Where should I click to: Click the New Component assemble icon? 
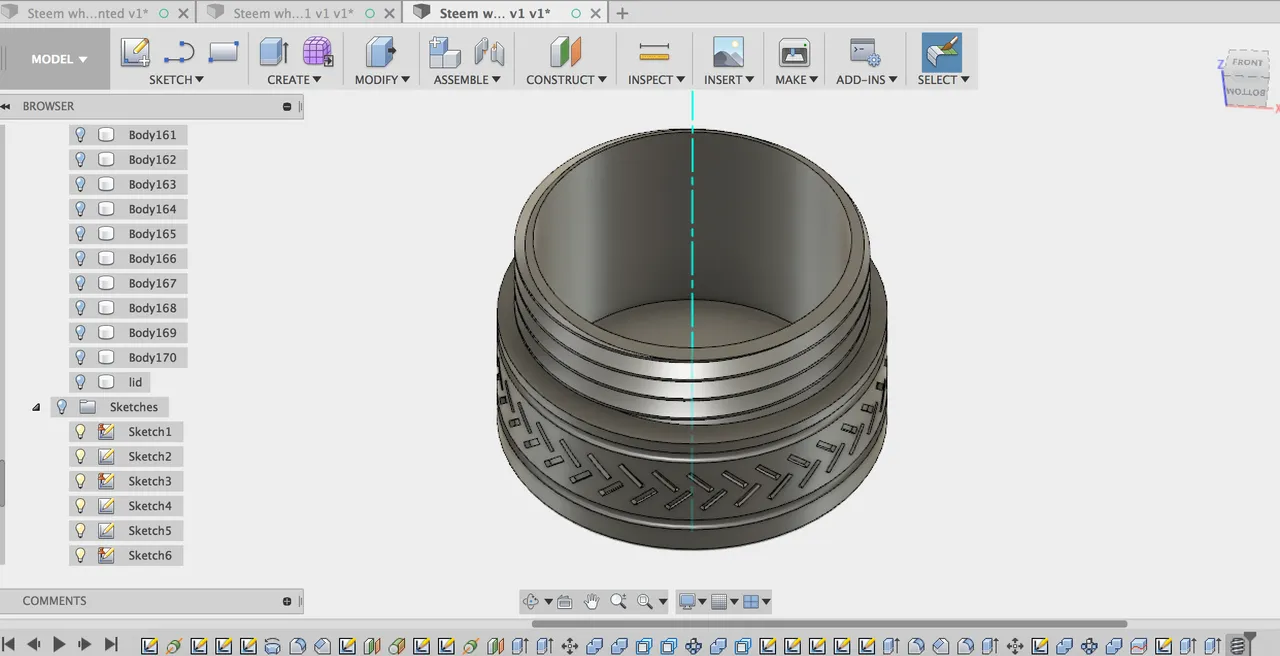pyautogui.click(x=444, y=52)
